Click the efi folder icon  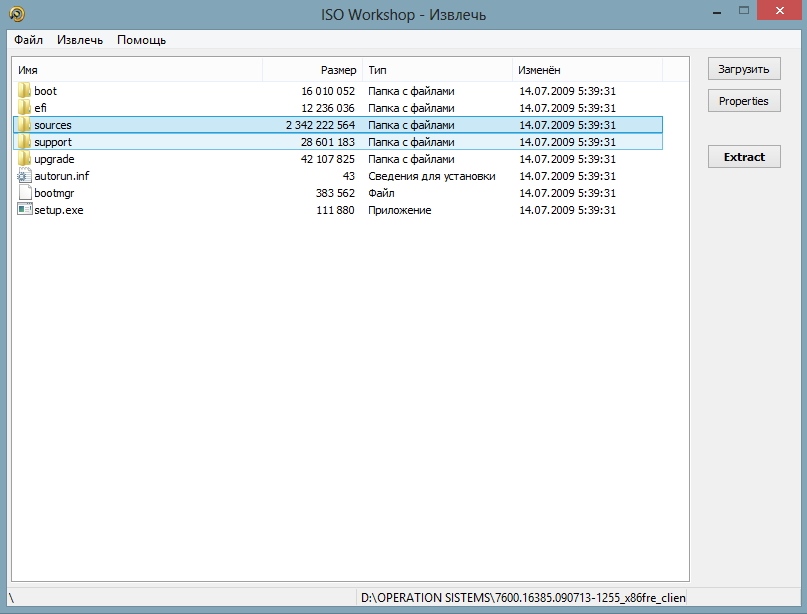point(24,108)
